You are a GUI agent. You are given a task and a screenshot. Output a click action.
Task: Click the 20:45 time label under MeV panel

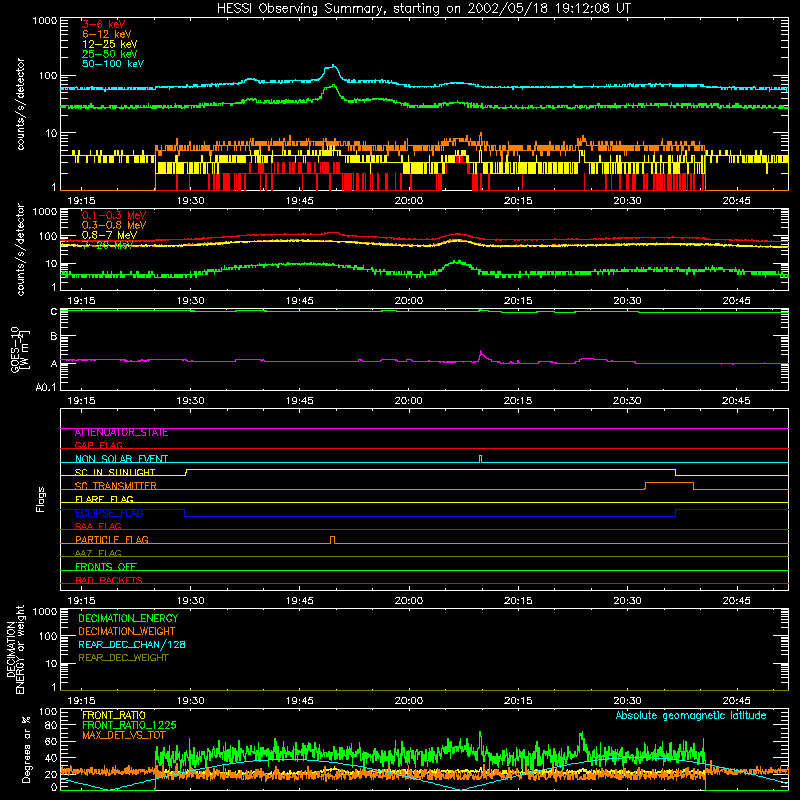[736, 301]
